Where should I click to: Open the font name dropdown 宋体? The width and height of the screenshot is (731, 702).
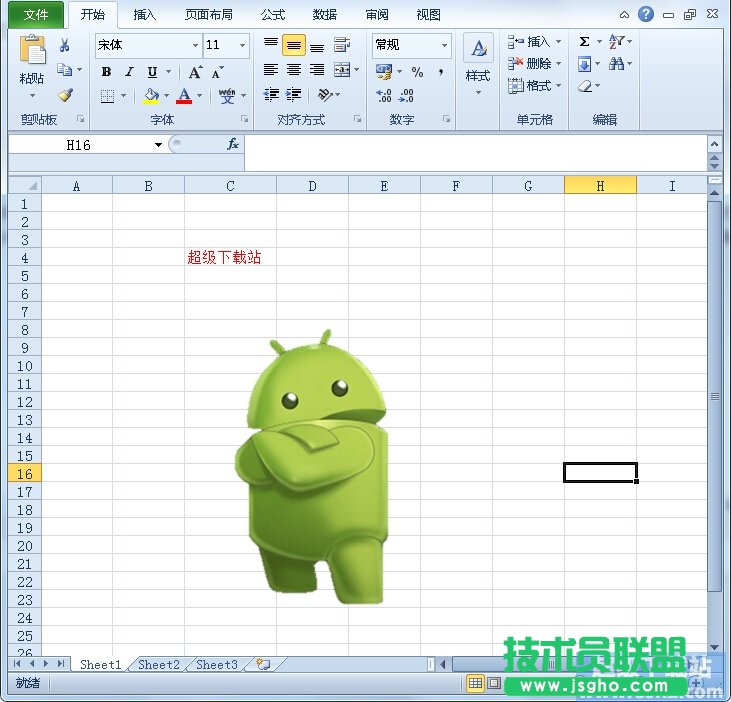195,46
